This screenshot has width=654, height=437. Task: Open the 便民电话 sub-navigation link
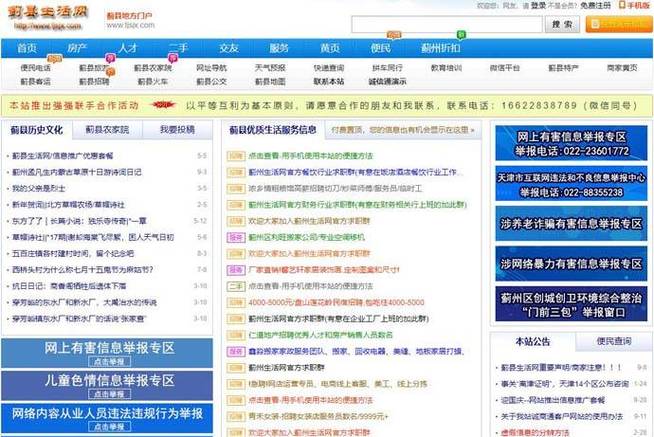tap(35, 68)
